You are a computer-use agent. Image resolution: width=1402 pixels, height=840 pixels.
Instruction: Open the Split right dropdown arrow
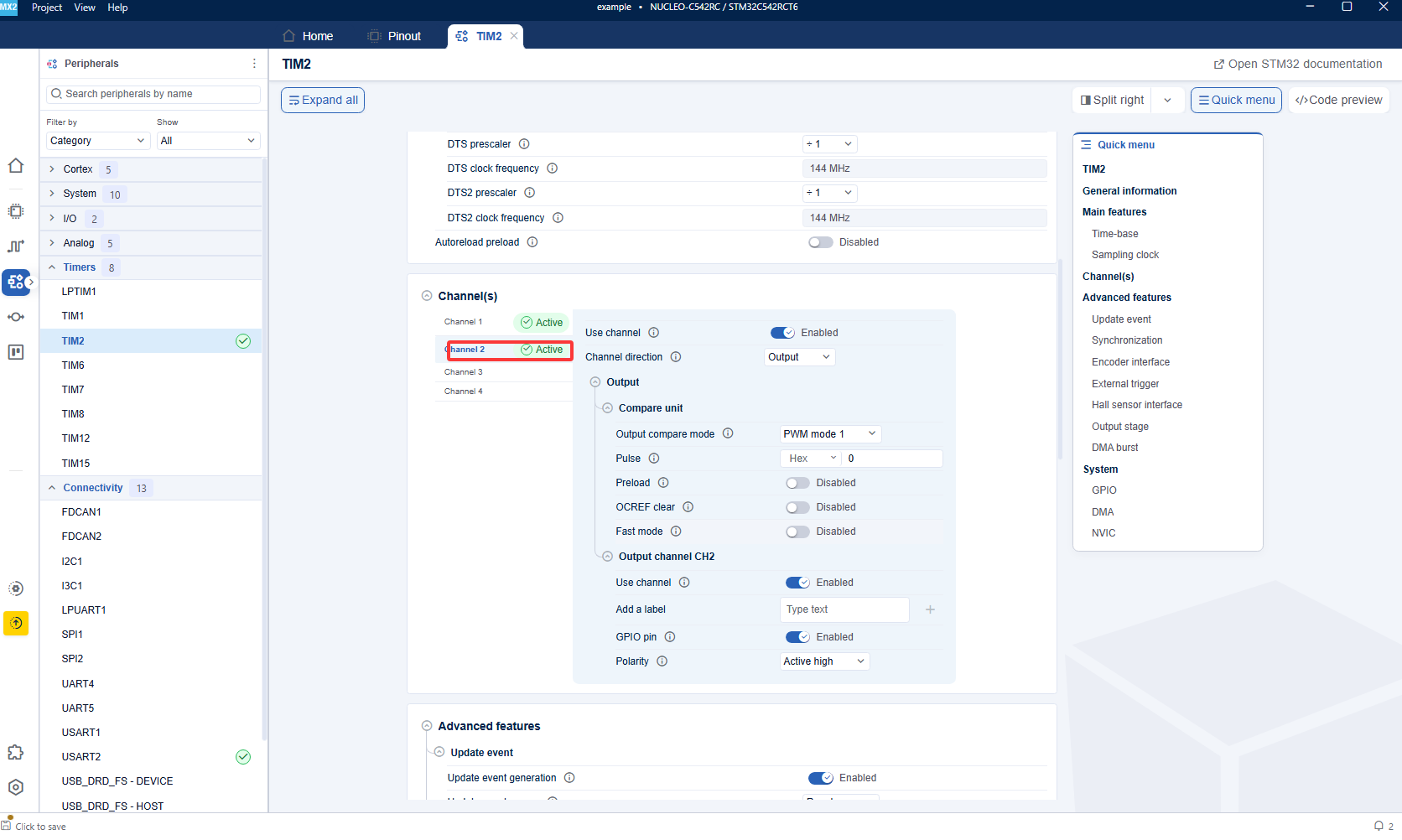[1167, 100]
